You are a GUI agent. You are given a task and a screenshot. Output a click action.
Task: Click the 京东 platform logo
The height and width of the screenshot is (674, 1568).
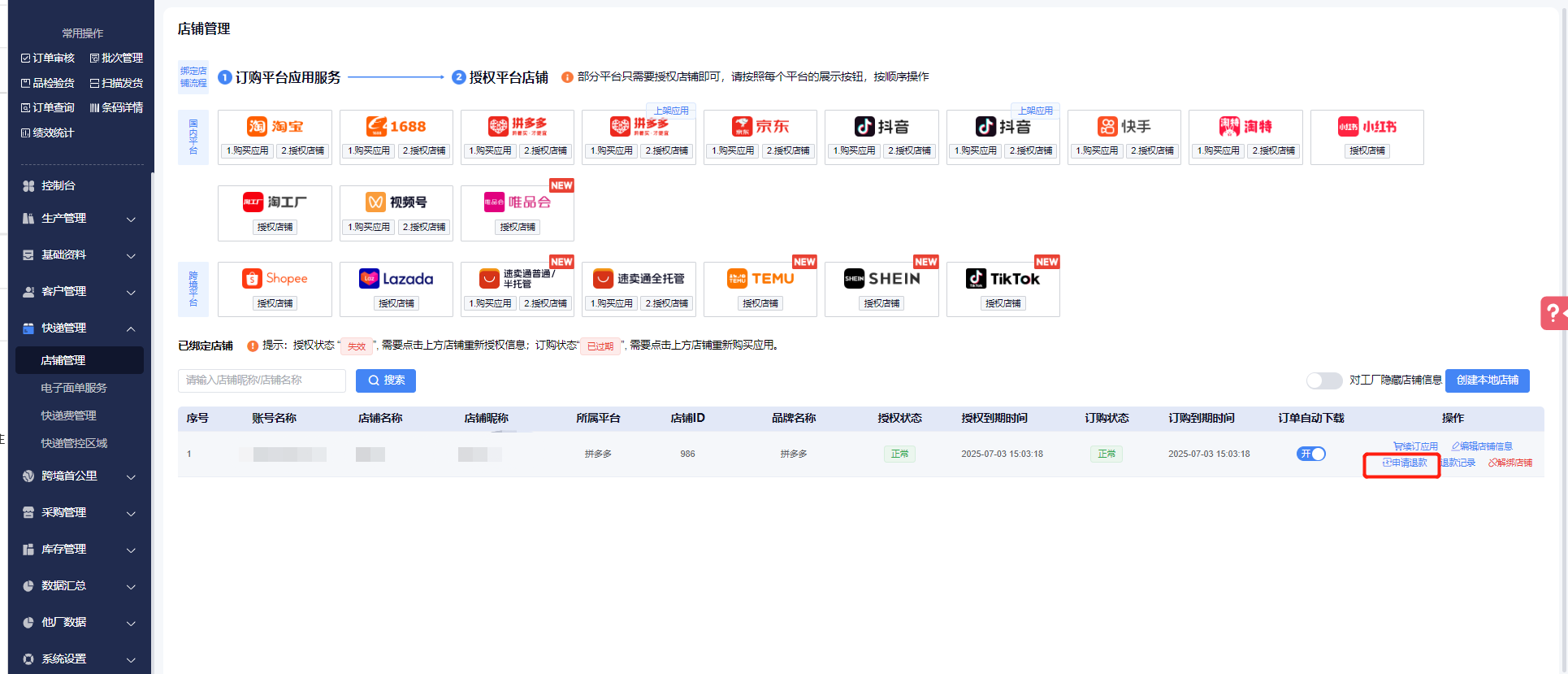[760, 126]
